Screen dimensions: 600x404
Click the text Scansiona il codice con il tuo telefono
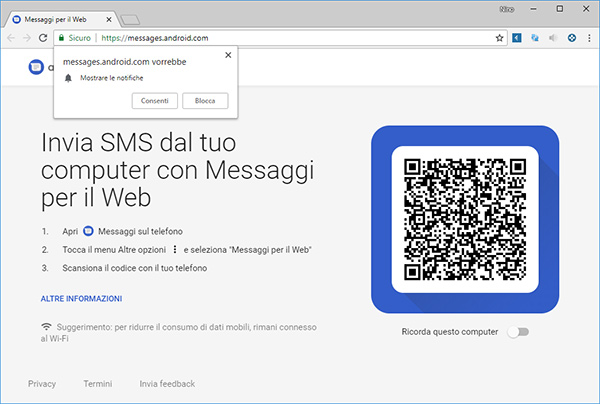tap(135, 268)
